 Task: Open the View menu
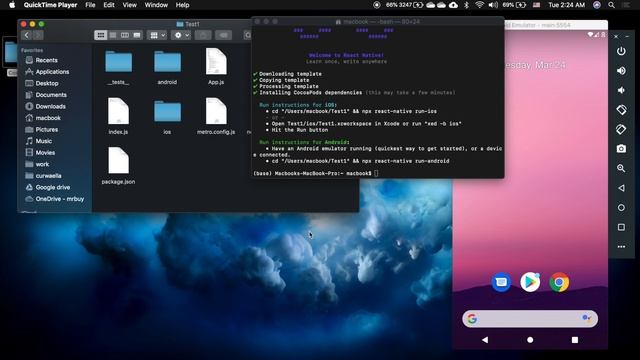129,5
